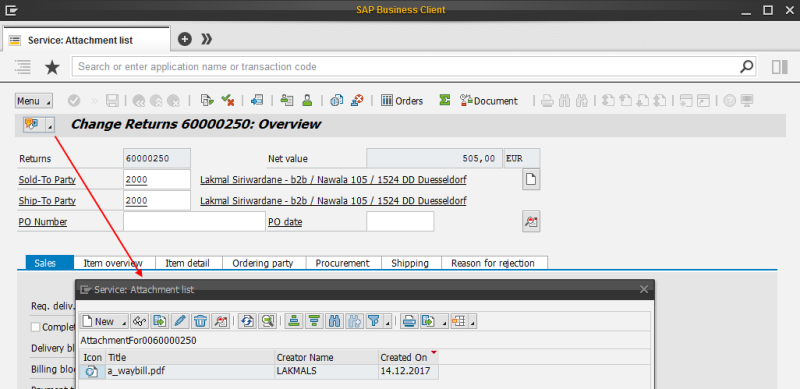
Task: Open the Sold-To Party address link
Action: tap(333, 180)
